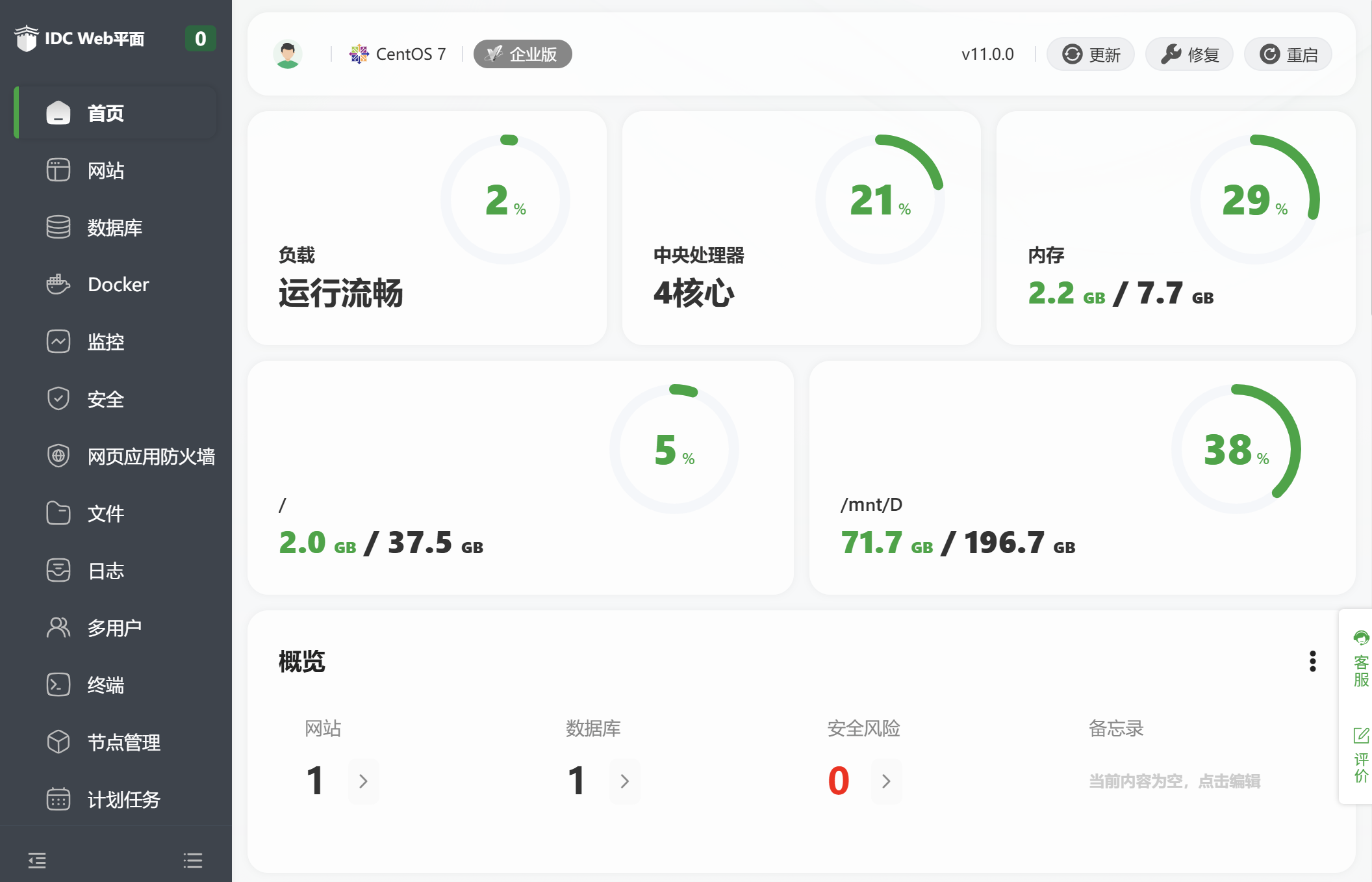
Task: Click the notification count badge 0
Action: coord(201,39)
